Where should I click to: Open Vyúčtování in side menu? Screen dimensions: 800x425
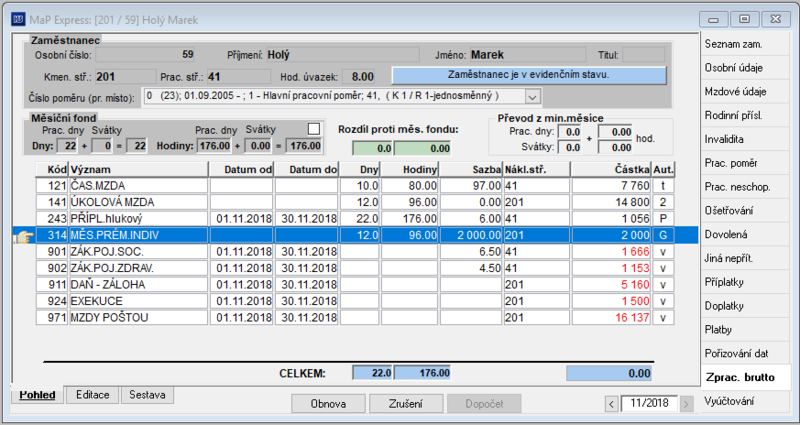click(x=745, y=402)
